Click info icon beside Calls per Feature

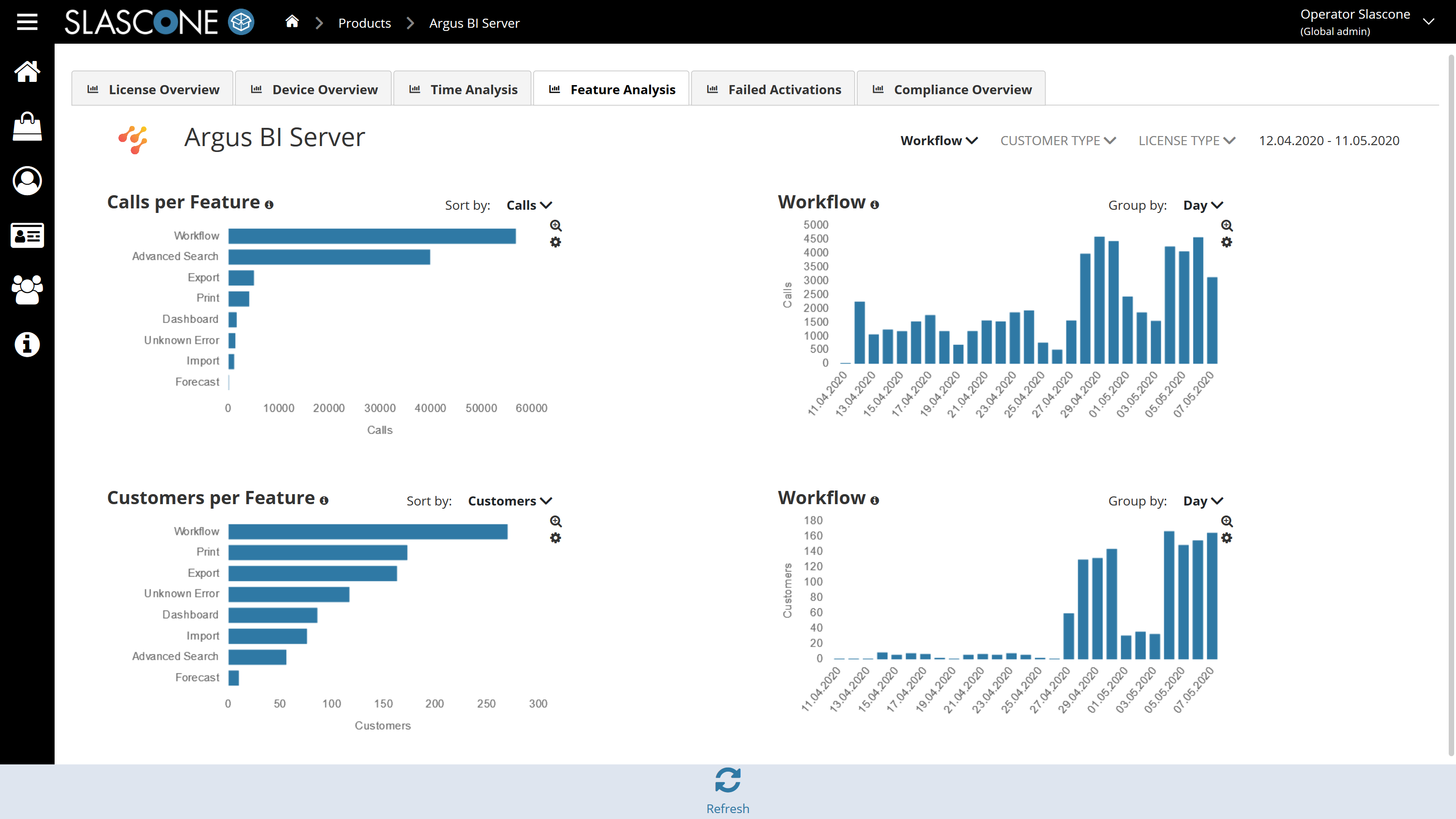[x=269, y=205]
